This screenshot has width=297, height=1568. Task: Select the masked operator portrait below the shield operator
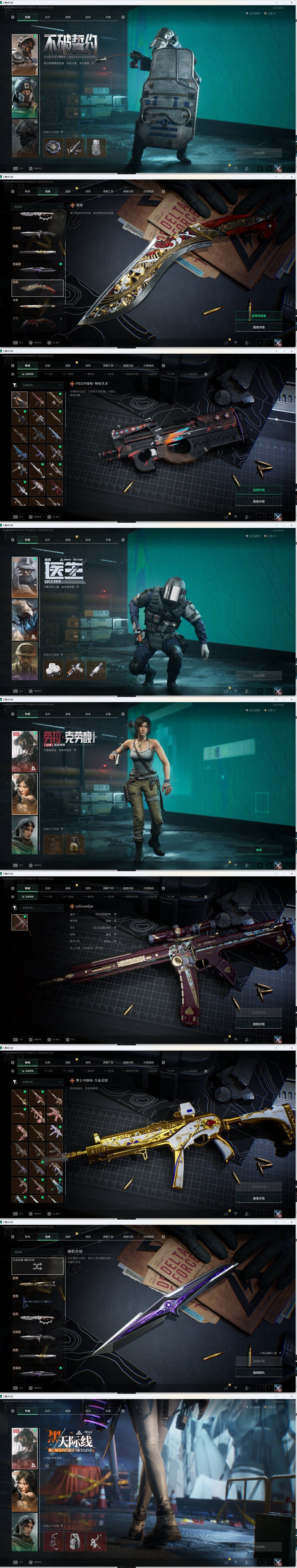[24, 98]
